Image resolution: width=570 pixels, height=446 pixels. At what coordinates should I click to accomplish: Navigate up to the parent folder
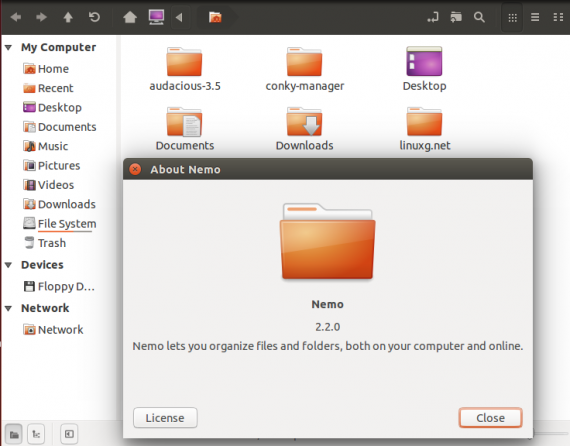(x=68, y=17)
